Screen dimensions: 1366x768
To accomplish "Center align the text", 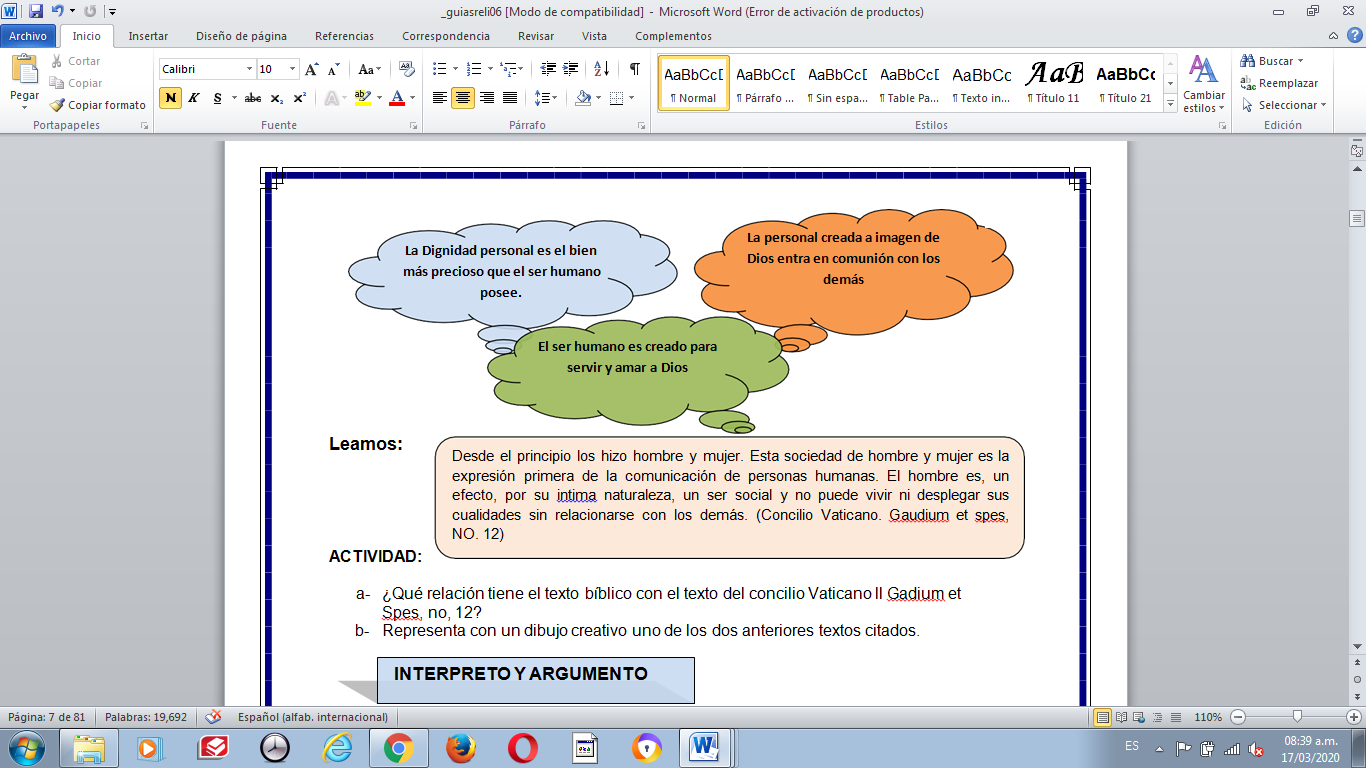I will pyautogui.click(x=462, y=98).
